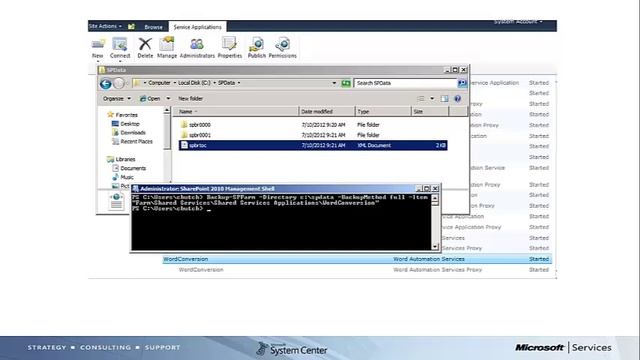Open the view options dropdown arrow
The image size is (640, 360).
[x=432, y=98]
